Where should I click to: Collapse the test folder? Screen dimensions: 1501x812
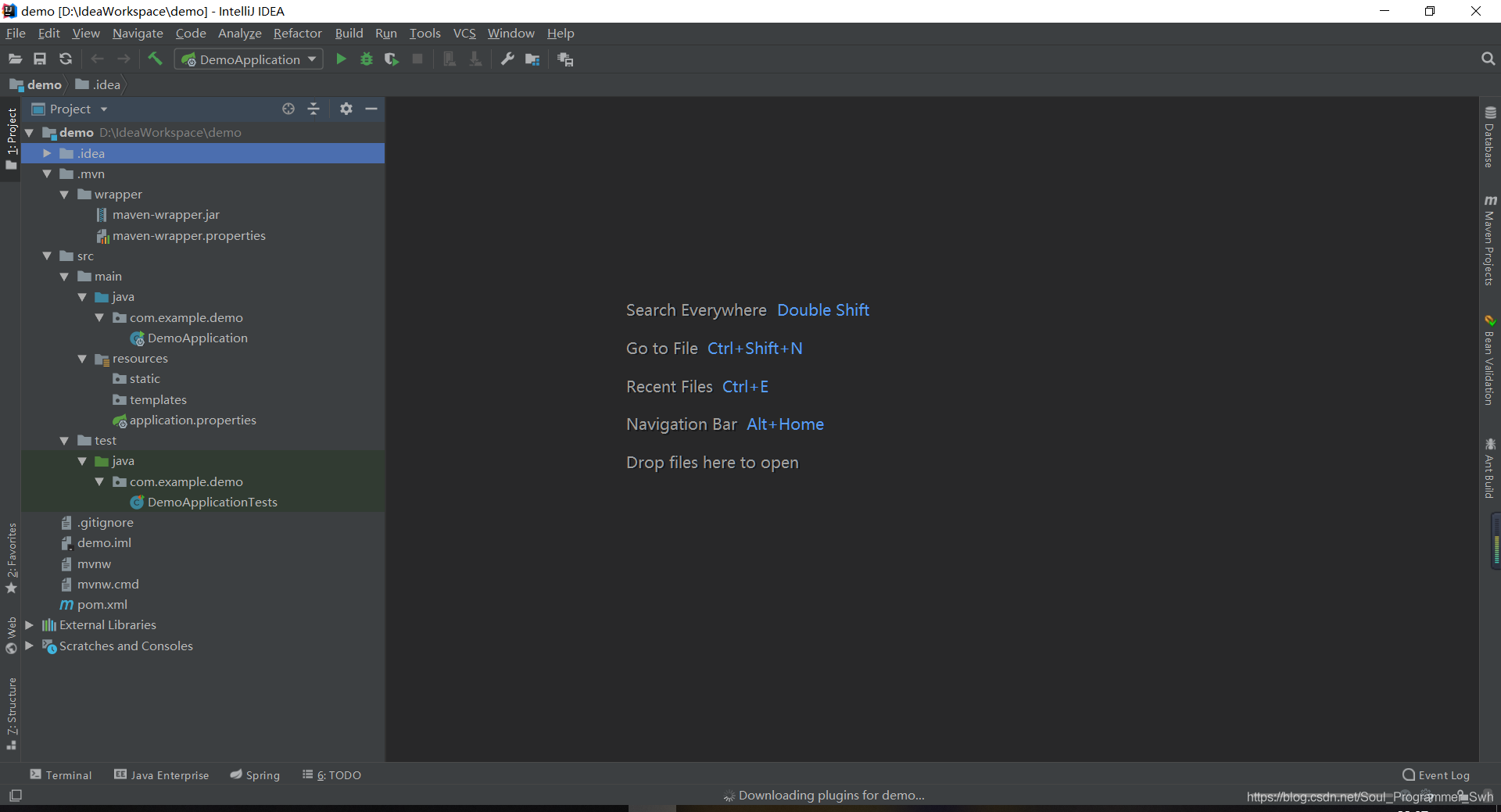tap(64, 441)
